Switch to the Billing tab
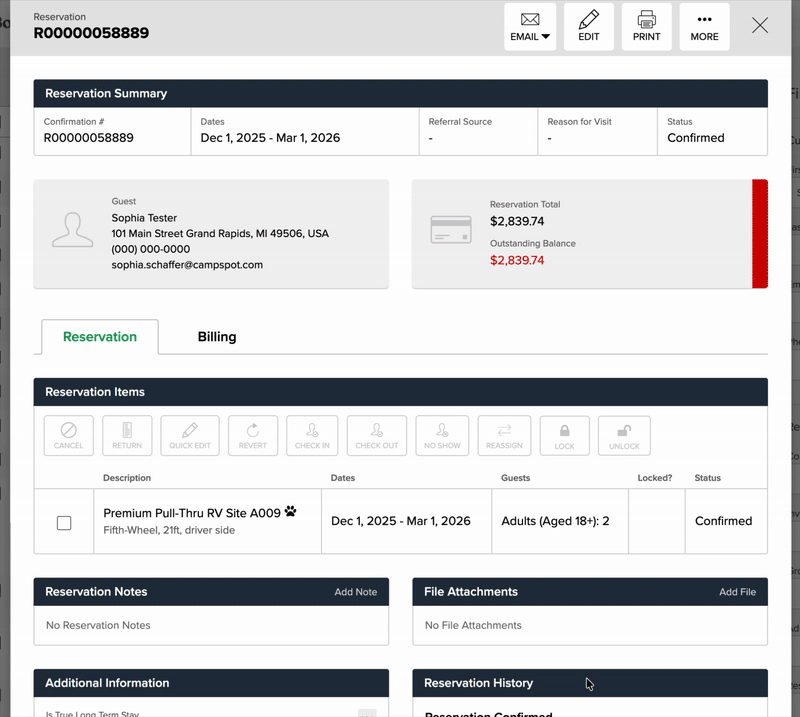This screenshot has height=717, width=800. coord(217,337)
